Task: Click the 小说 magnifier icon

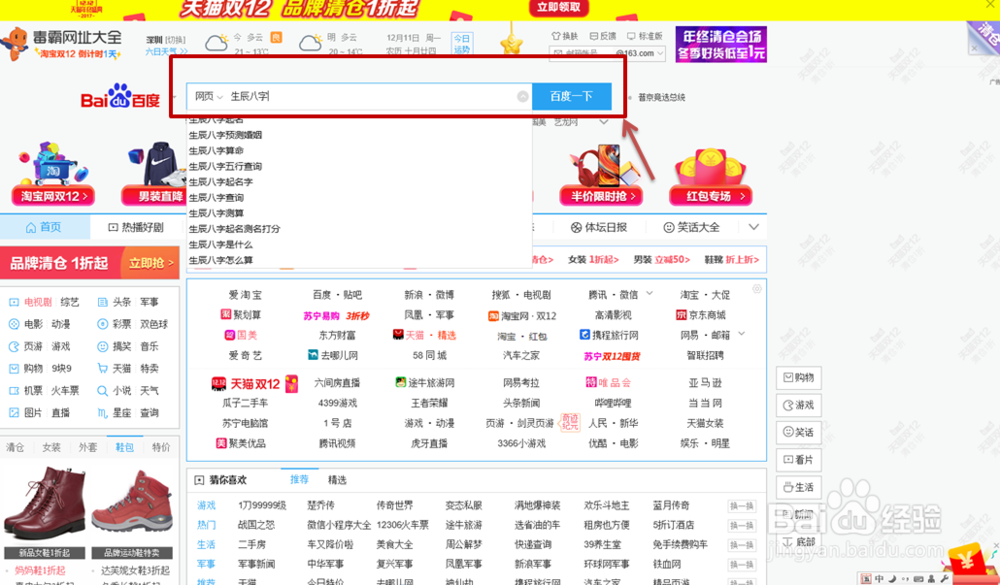Action: click(x=102, y=390)
